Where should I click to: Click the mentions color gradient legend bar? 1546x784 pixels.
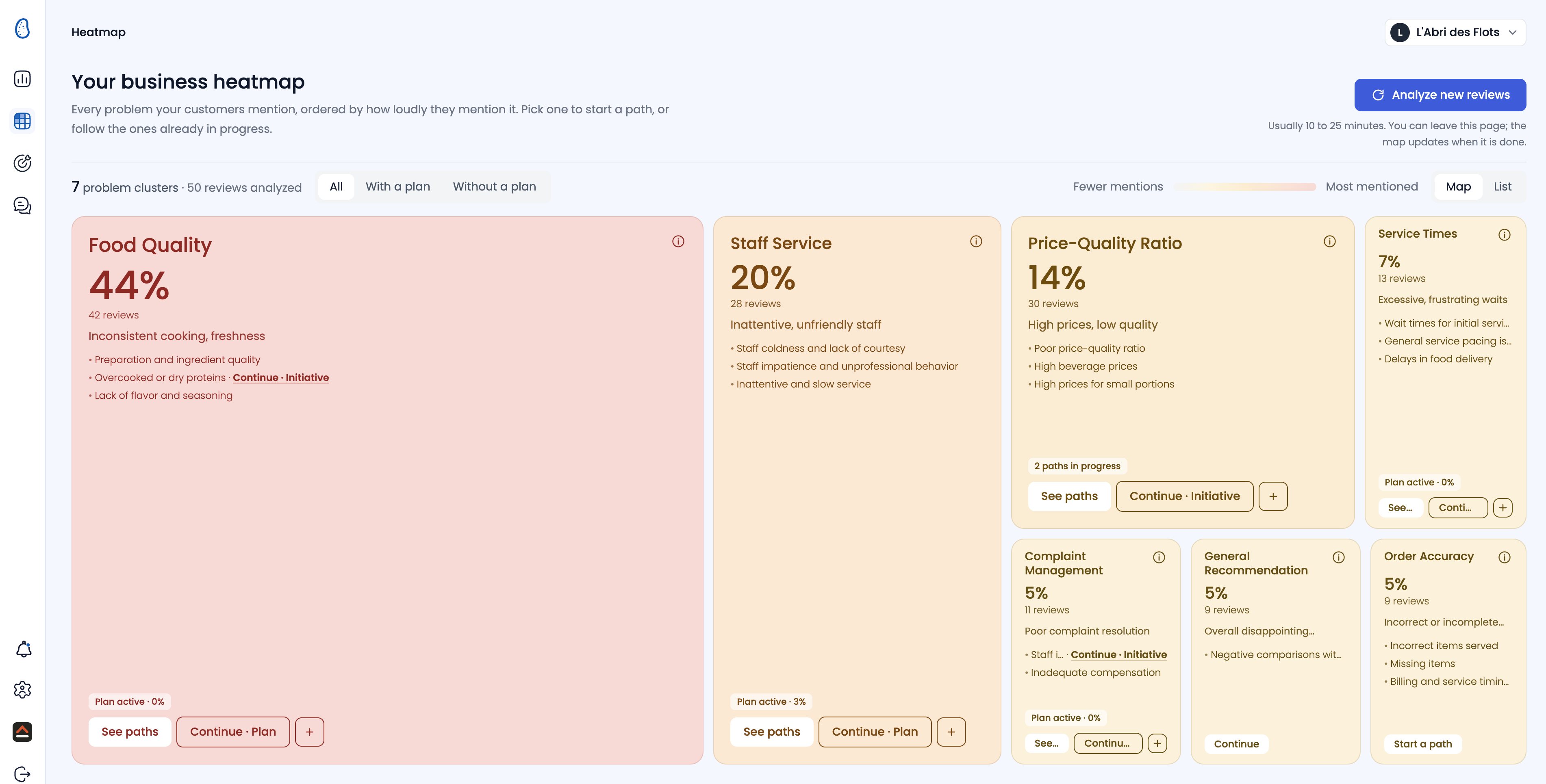click(1245, 186)
